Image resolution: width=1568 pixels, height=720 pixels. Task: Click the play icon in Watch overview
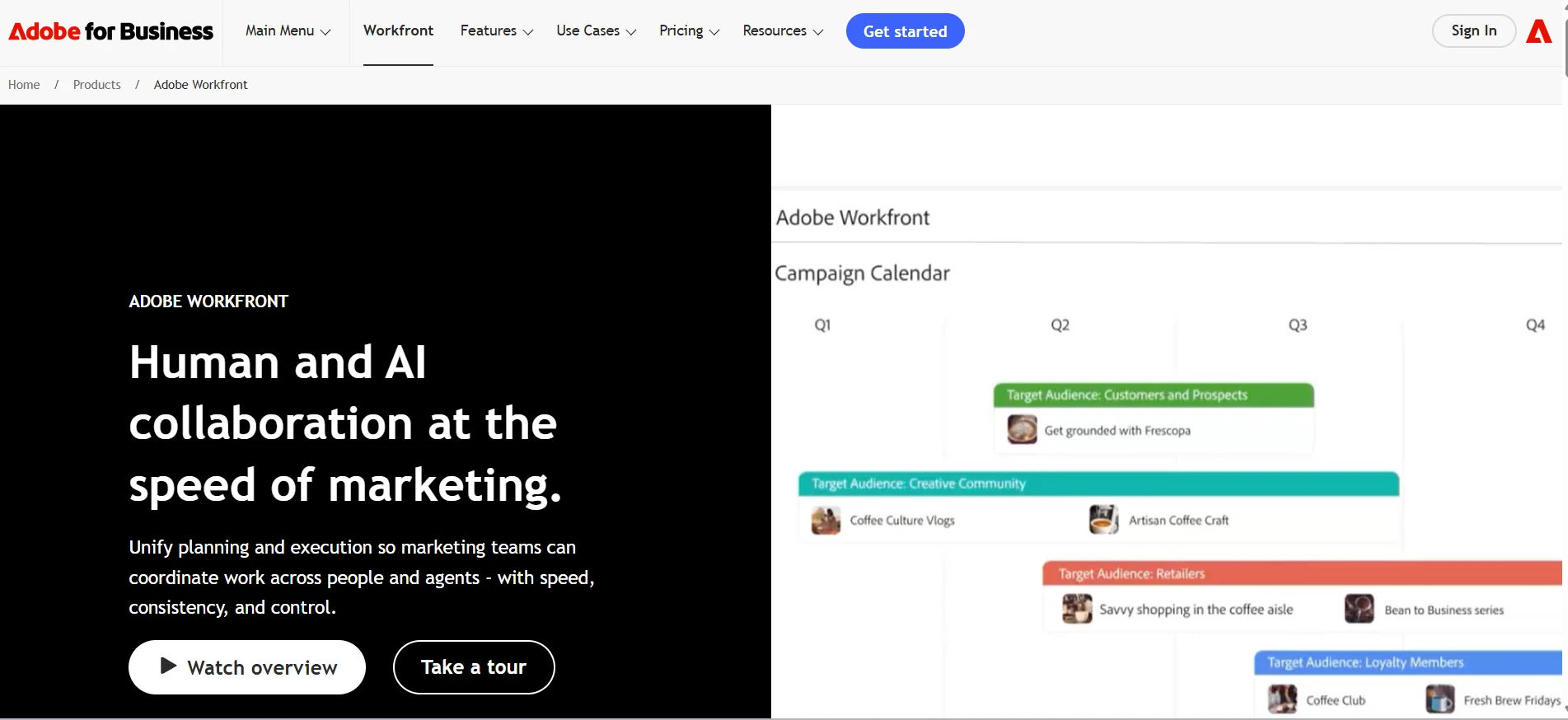tap(168, 666)
